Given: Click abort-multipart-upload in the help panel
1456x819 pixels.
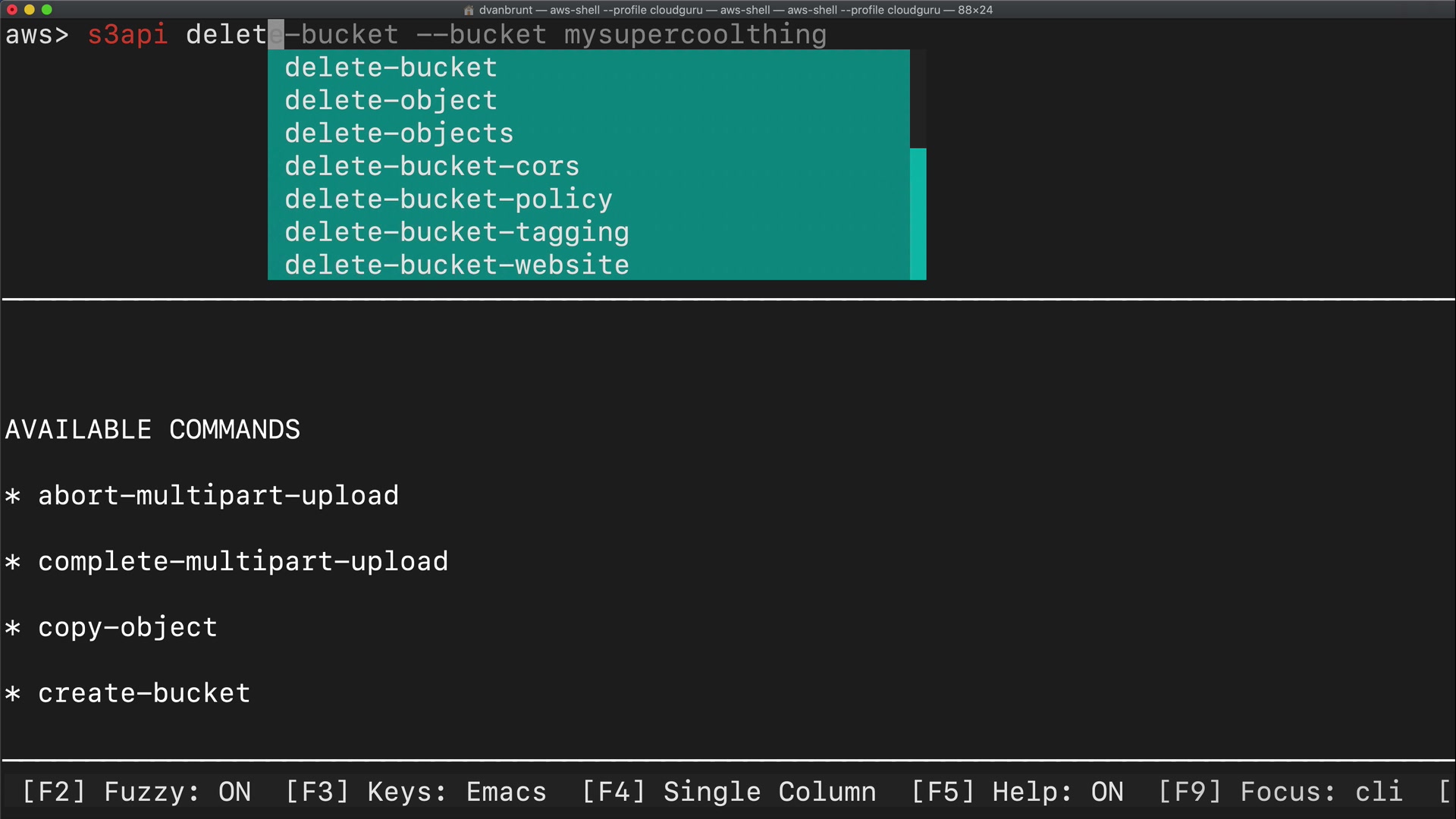Looking at the screenshot, I should point(218,496).
